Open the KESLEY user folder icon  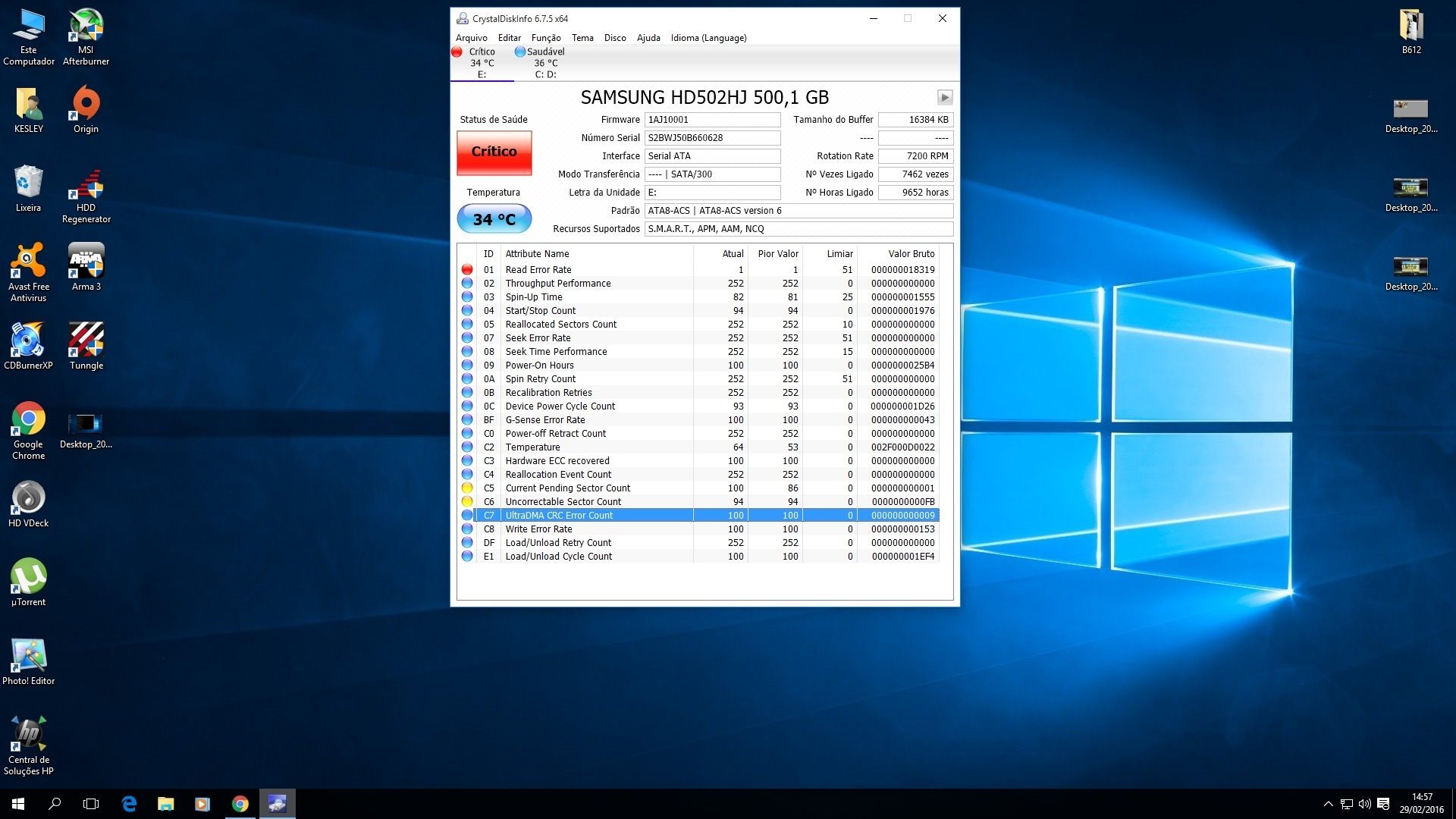click(x=29, y=110)
